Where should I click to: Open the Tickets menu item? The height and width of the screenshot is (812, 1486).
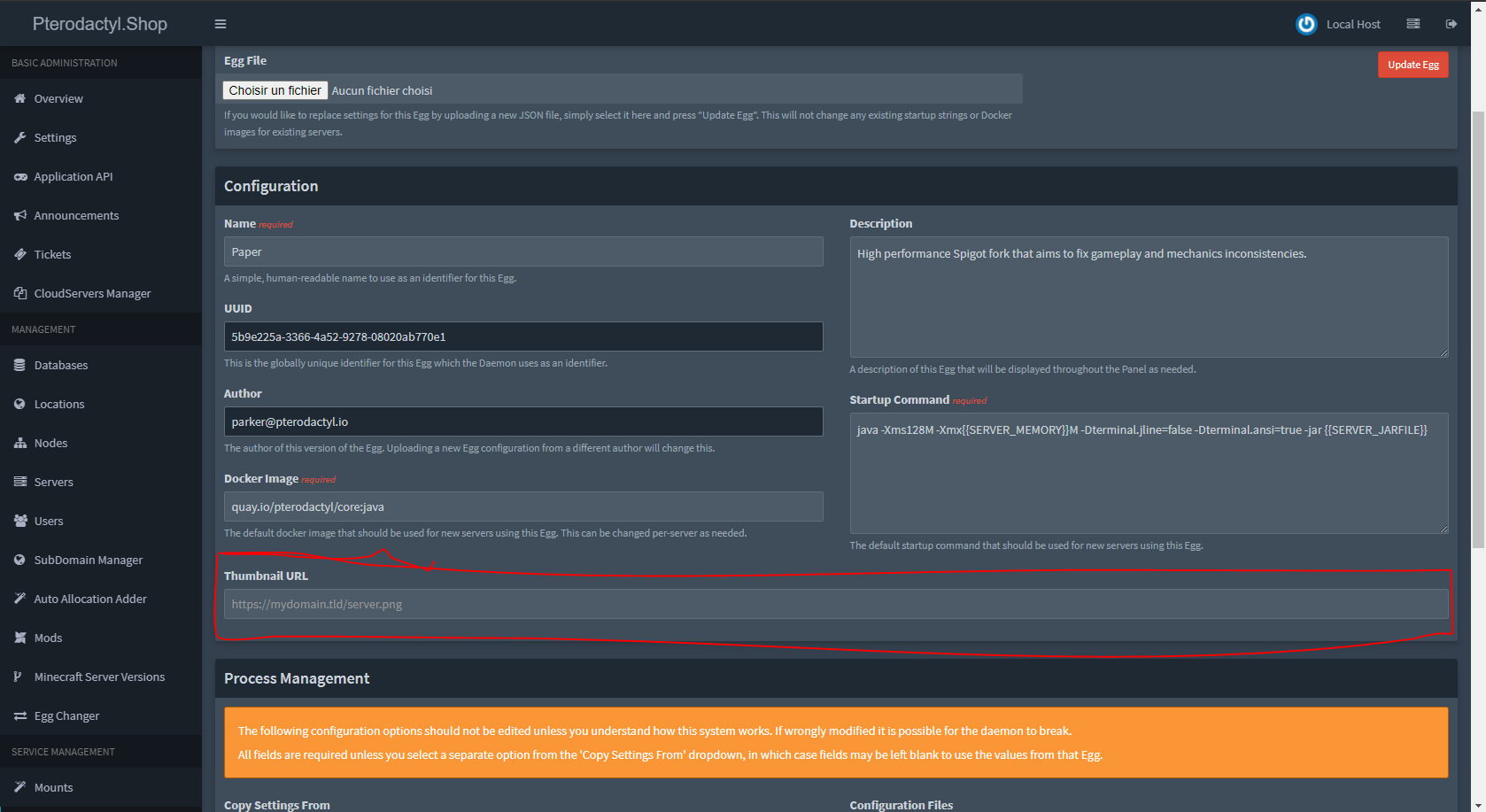click(x=52, y=254)
